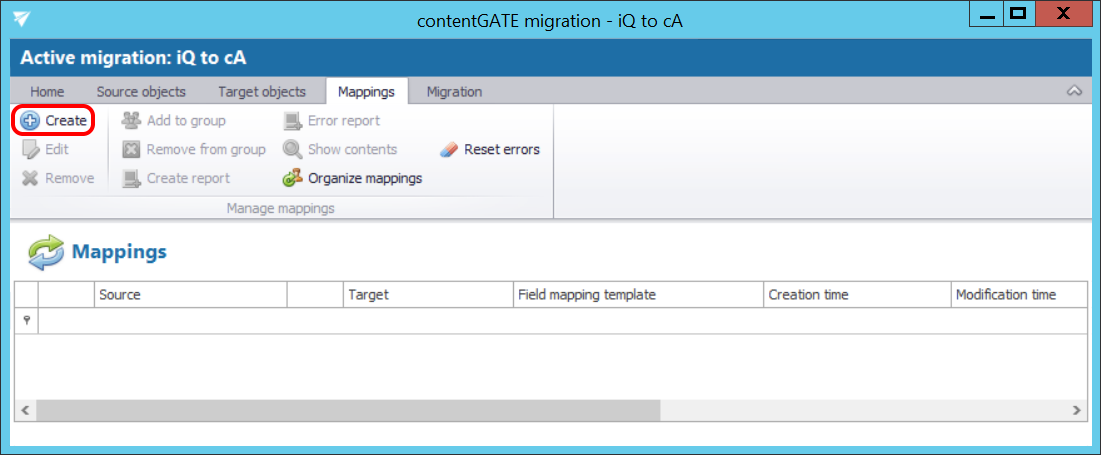Click the Show contents magnifier icon

(292, 150)
